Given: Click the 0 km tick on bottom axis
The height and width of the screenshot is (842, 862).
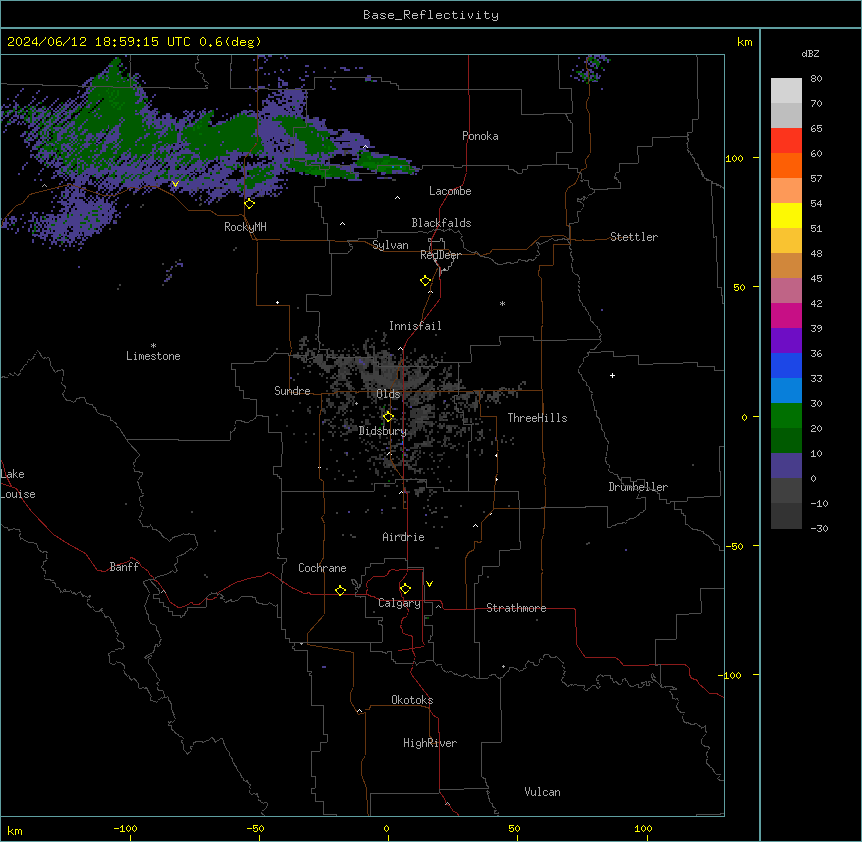Looking at the screenshot, I should coord(386,828).
